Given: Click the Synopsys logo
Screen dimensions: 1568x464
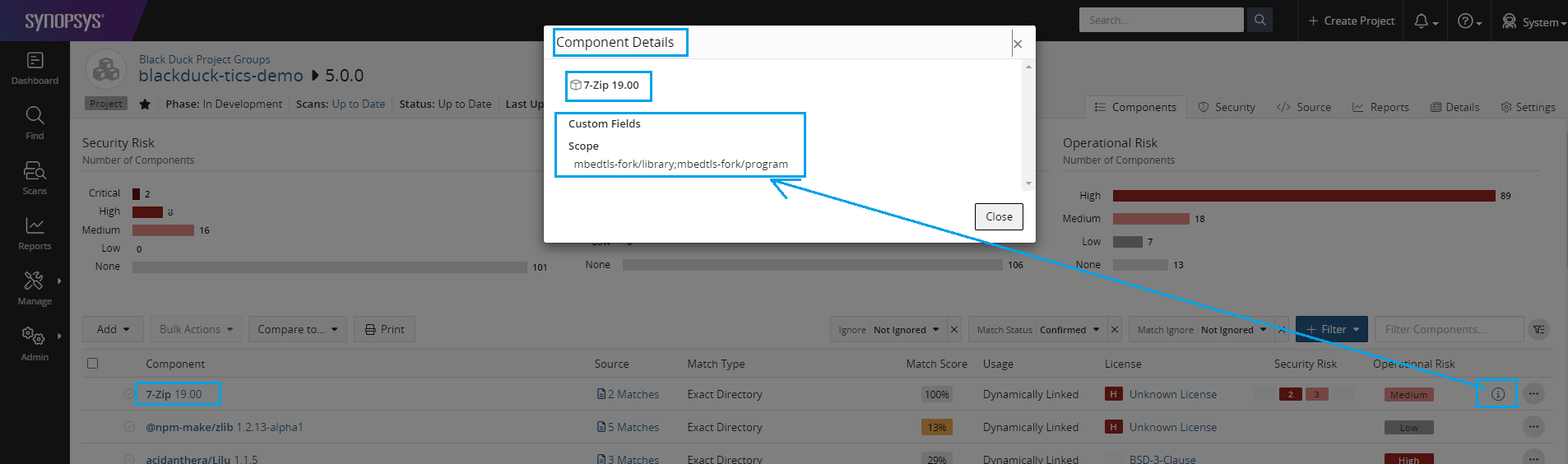Looking at the screenshot, I should point(64,21).
